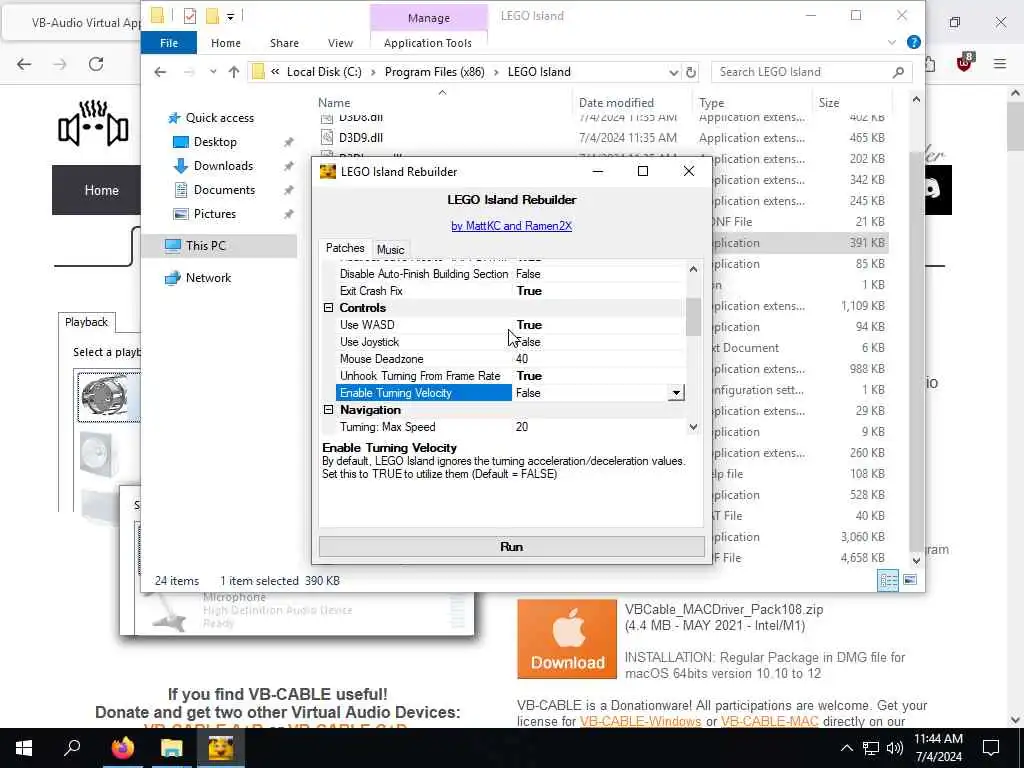Switch to the Details view icon in the status bar

point(888,580)
